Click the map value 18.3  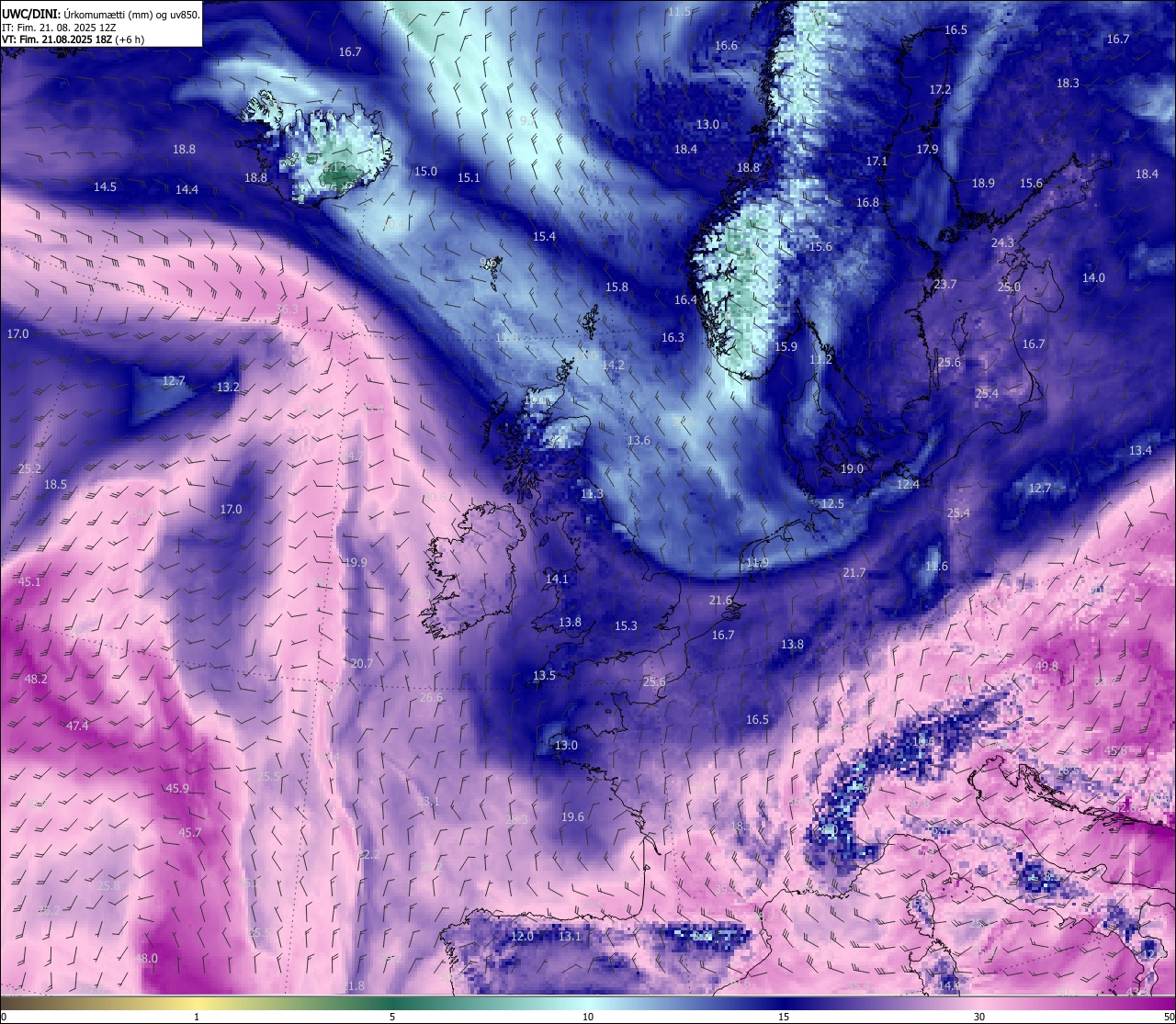pyautogui.click(x=1068, y=84)
